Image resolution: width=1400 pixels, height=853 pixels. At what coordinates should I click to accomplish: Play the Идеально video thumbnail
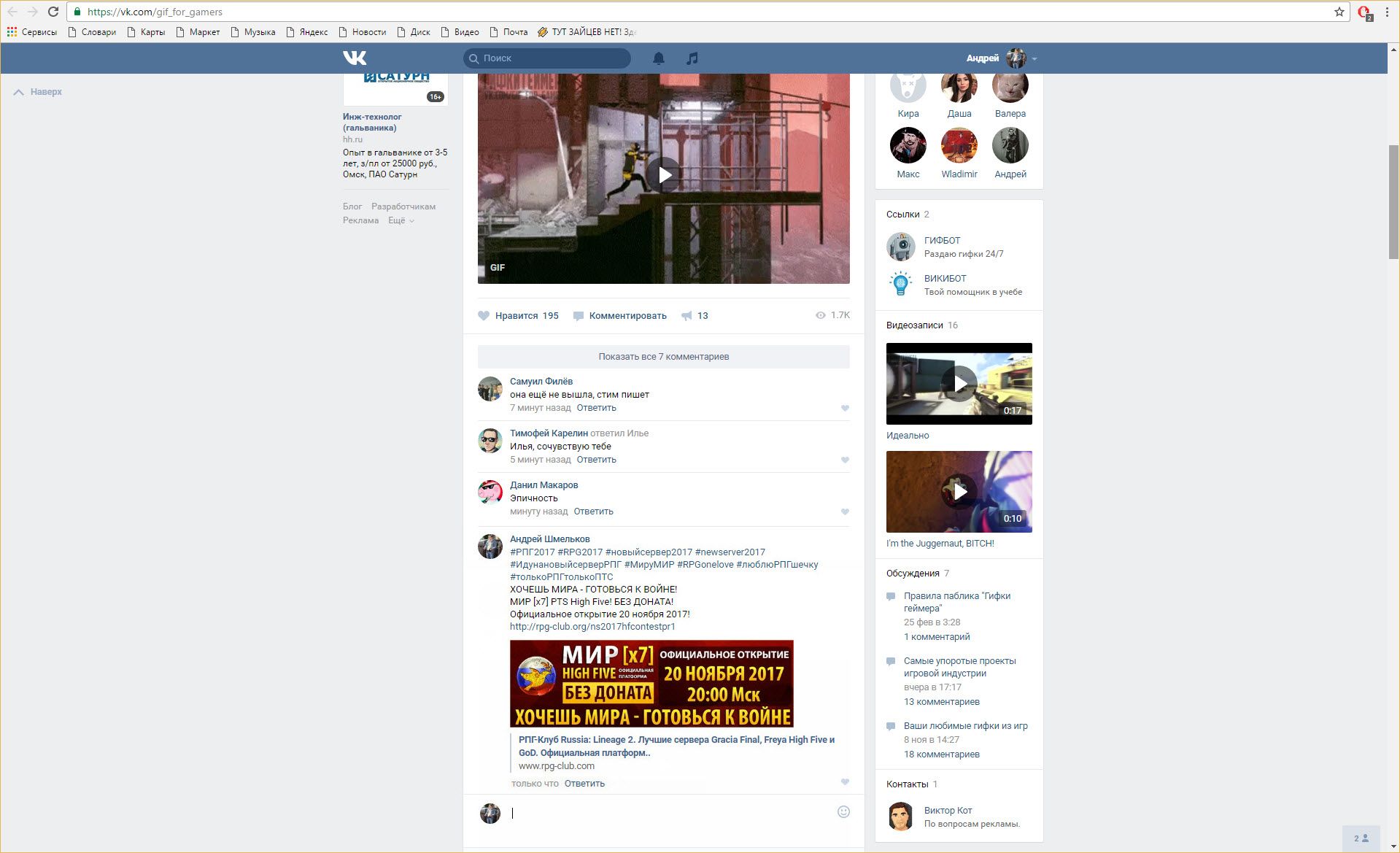959,384
